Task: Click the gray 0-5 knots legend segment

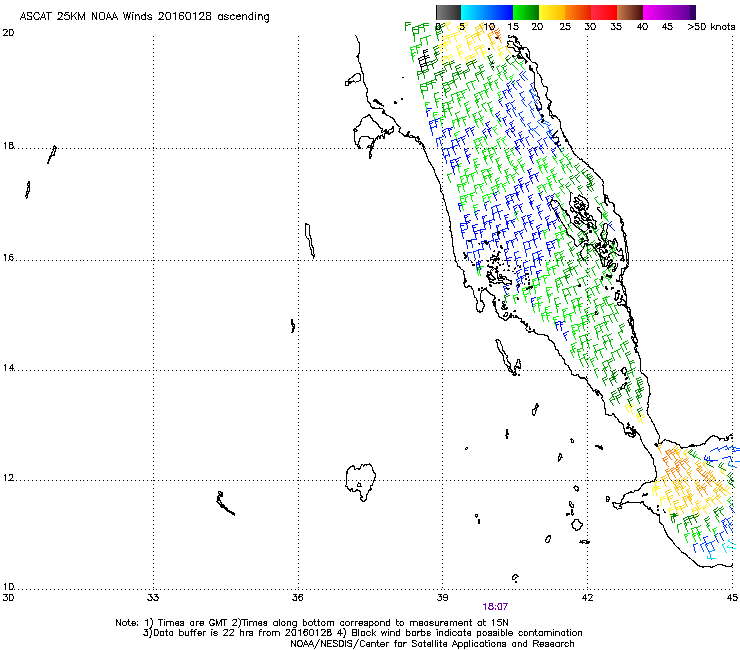Action: 448,12
